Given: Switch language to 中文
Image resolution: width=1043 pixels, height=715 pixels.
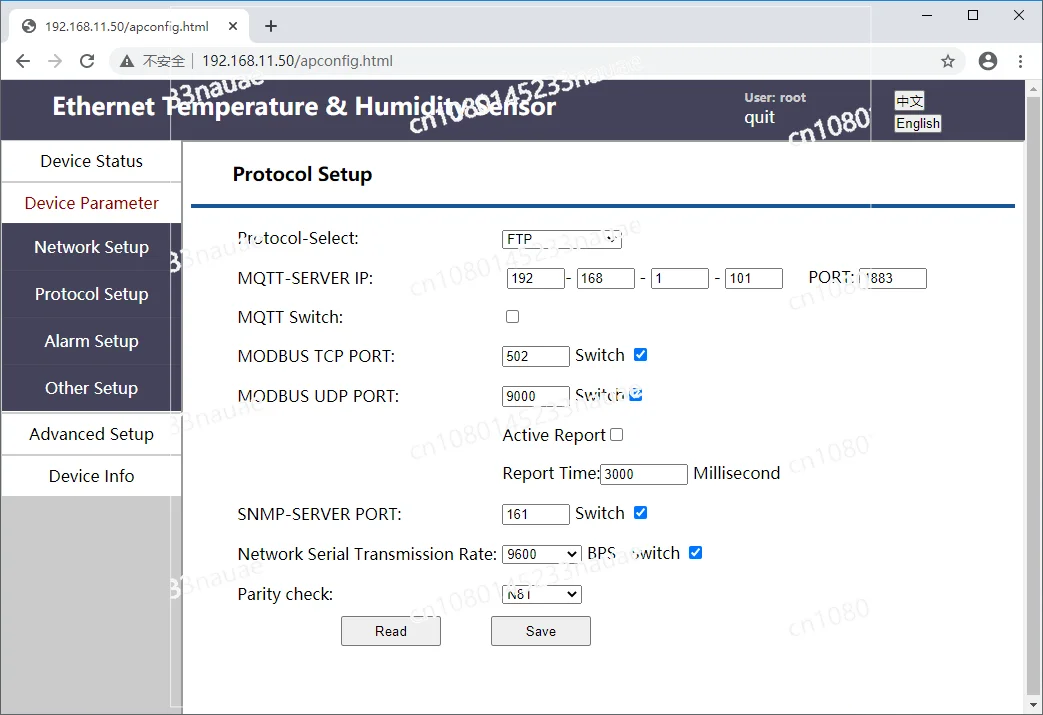Looking at the screenshot, I should pos(909,100).
